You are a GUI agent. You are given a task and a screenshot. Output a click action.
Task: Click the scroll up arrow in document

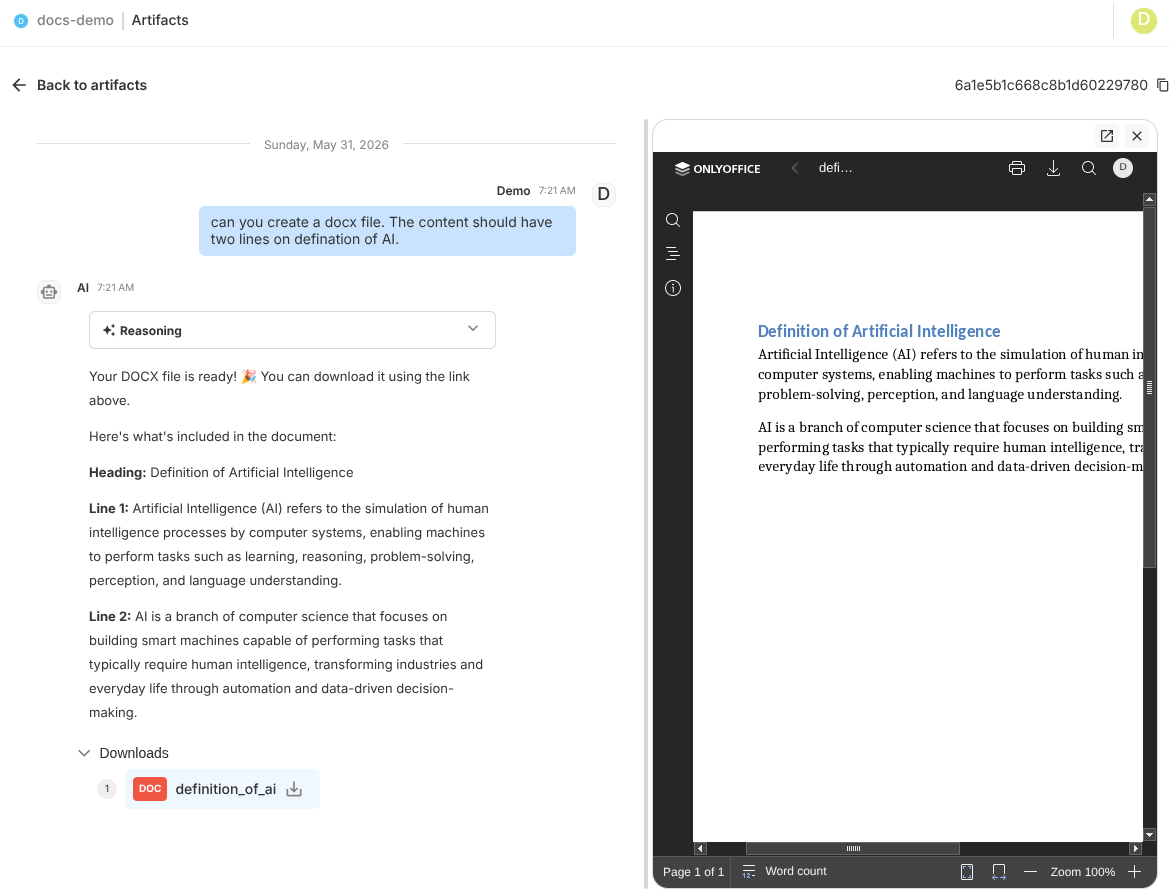click(1149, 199)
